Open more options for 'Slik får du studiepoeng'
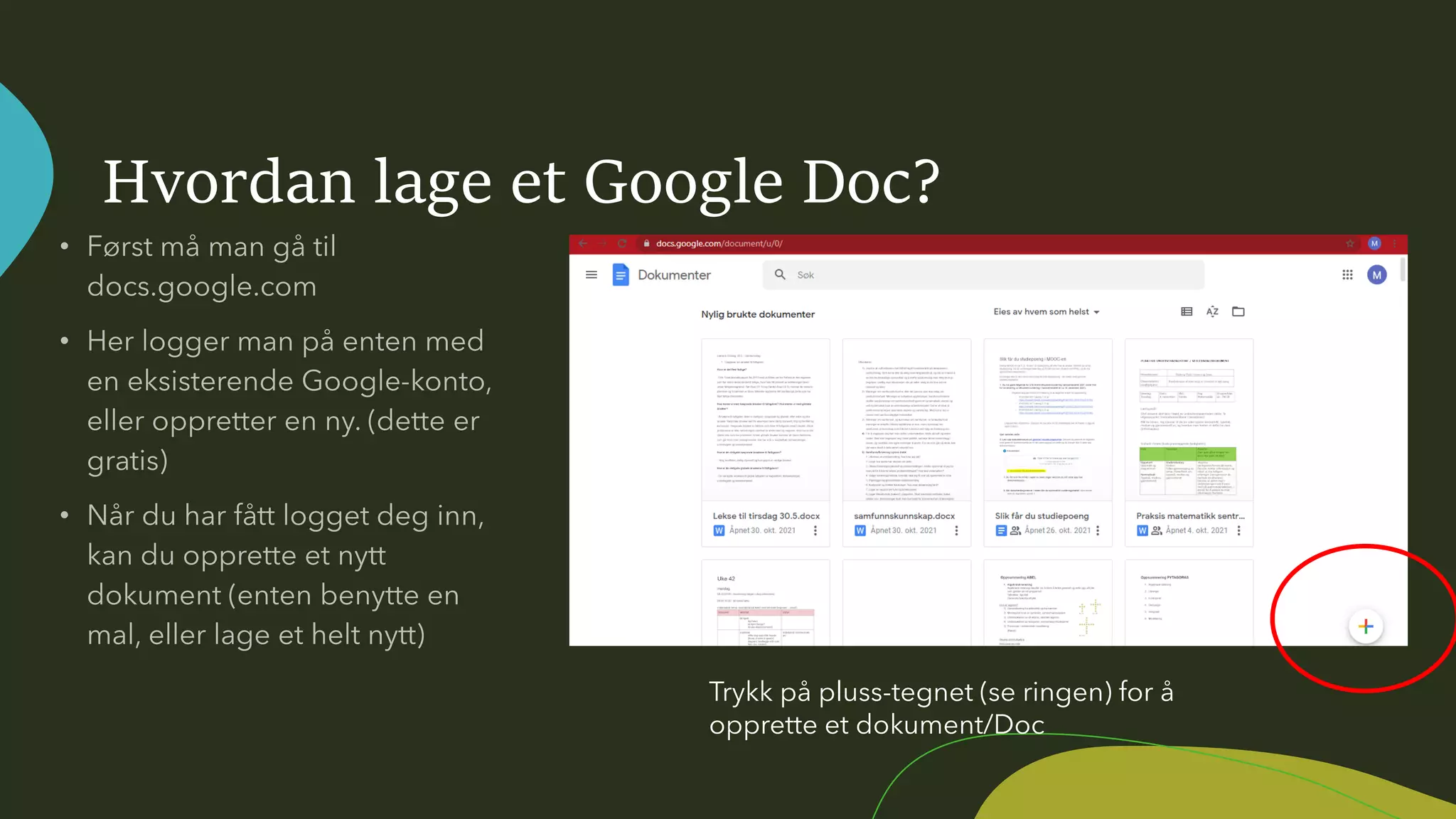The width and height of the screenshot is (1456, 819). click(1098, 530)
